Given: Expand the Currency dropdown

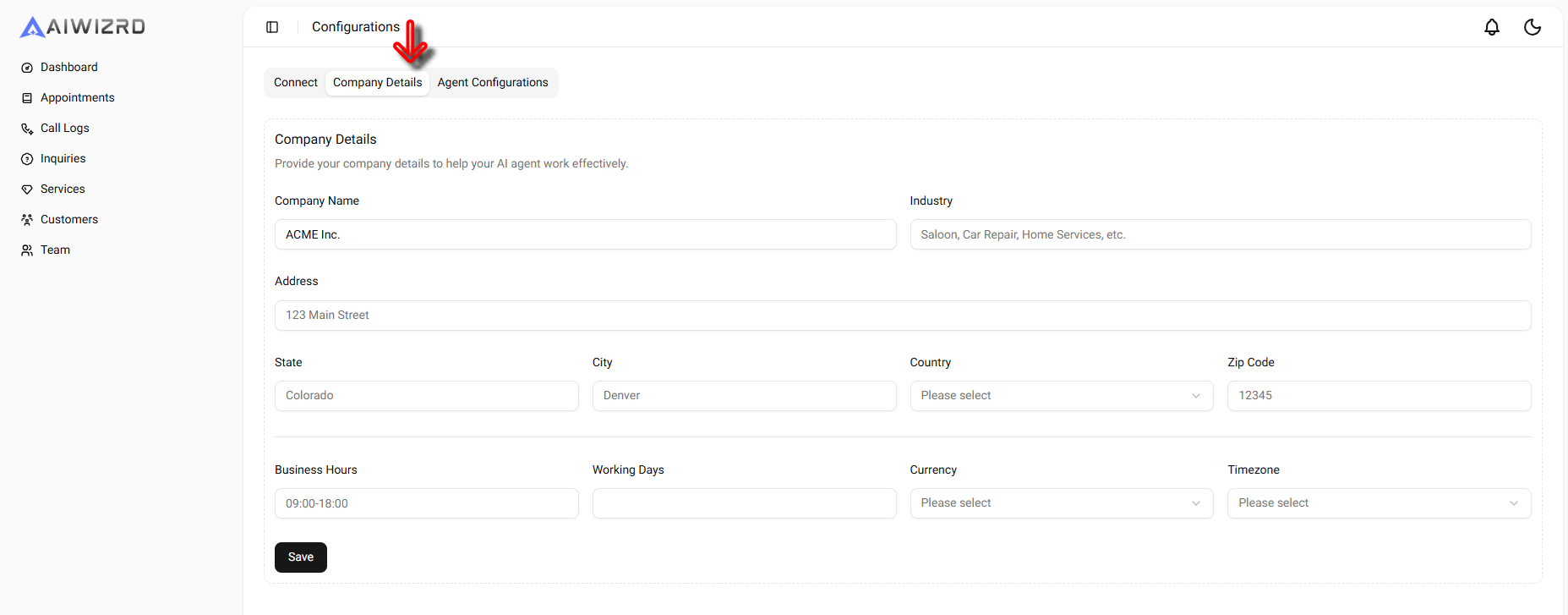Looking at the screenshot, I should coord(1061,503).
